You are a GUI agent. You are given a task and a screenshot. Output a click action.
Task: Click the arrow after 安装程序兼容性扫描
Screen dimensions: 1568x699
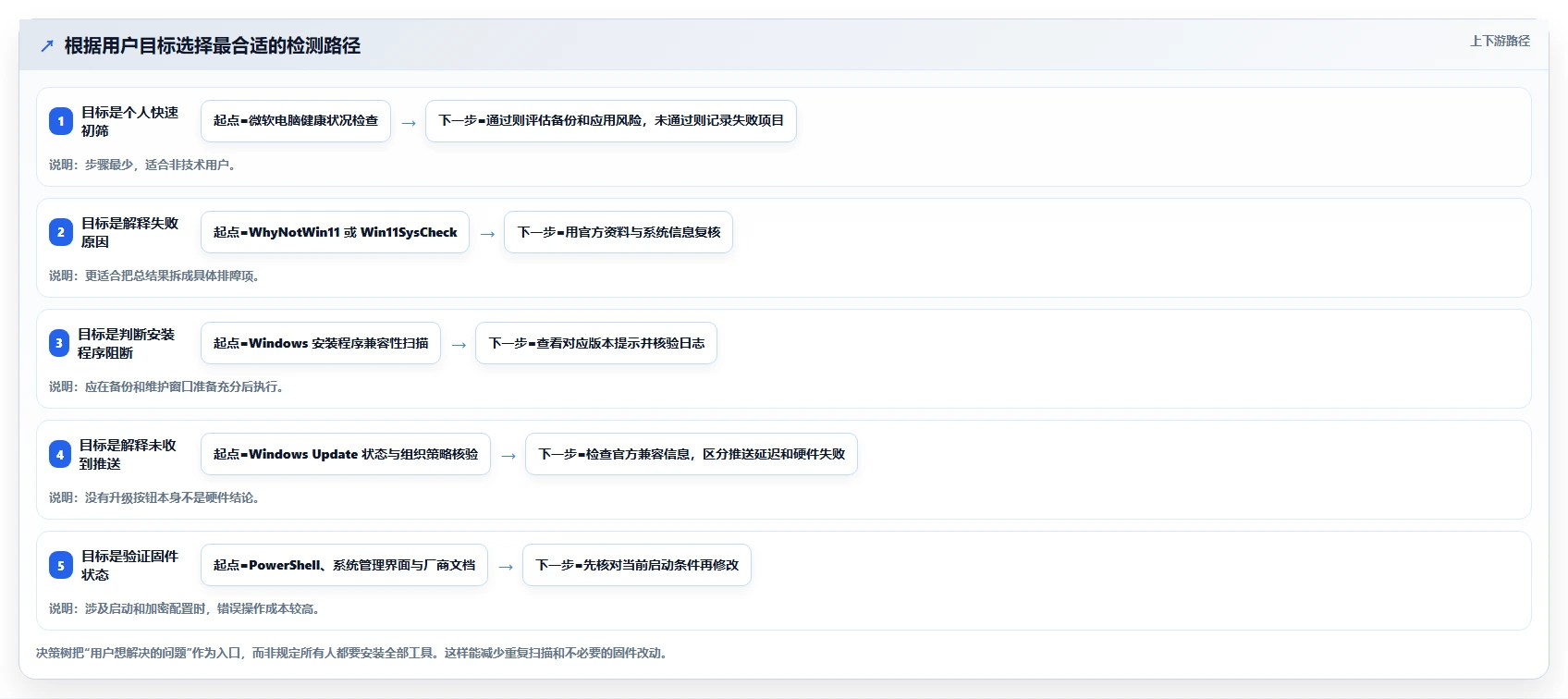459,345
